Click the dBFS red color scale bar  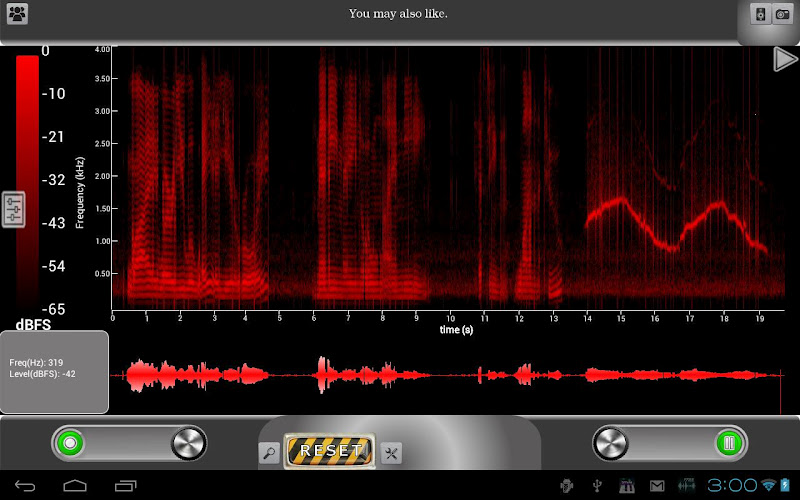pyautogui.click(x=27, y=181)
